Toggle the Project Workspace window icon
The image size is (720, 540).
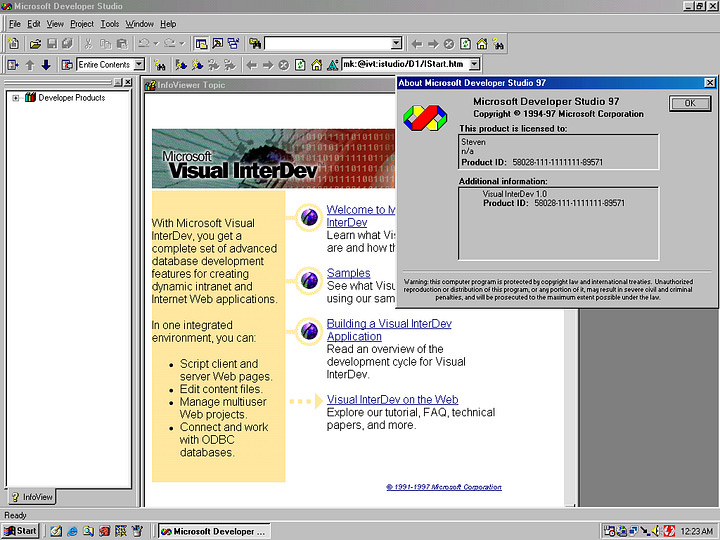click(x=201, y=44)
